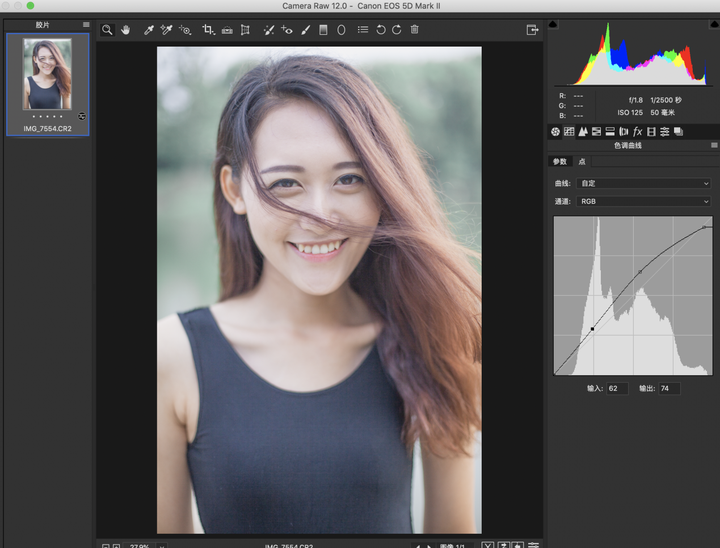Rotate image counterclockwise
This screenshot has height=548, width=720.
coord(381,30)
